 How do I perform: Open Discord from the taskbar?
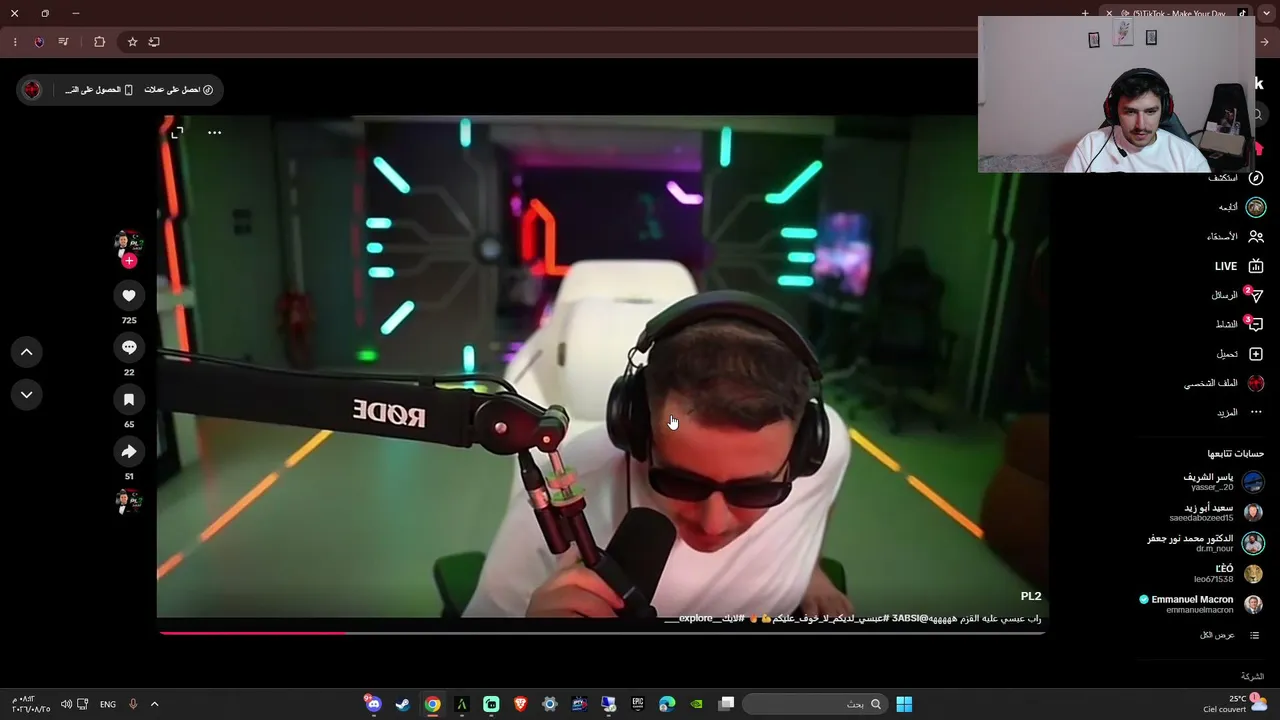click(373, 704)
